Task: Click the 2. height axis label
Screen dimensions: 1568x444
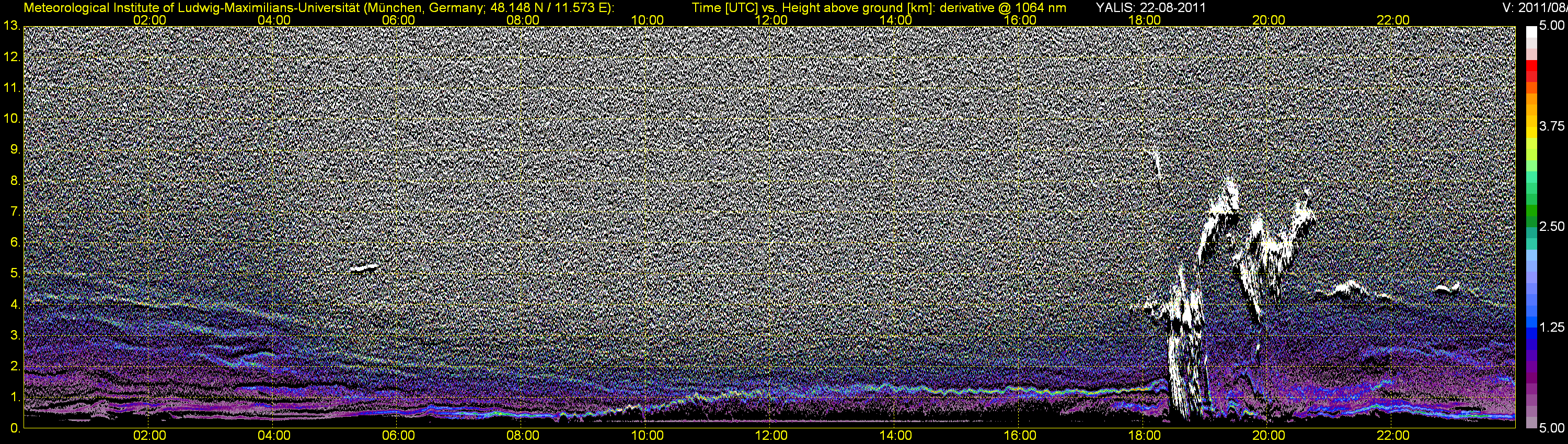Action: (x=16, y=367)
